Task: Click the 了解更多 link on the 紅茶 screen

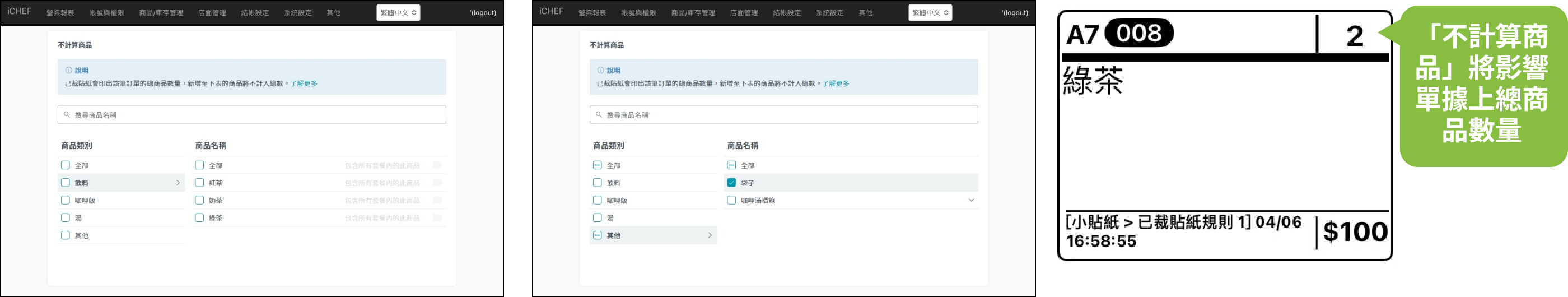Action: point(304,83)
